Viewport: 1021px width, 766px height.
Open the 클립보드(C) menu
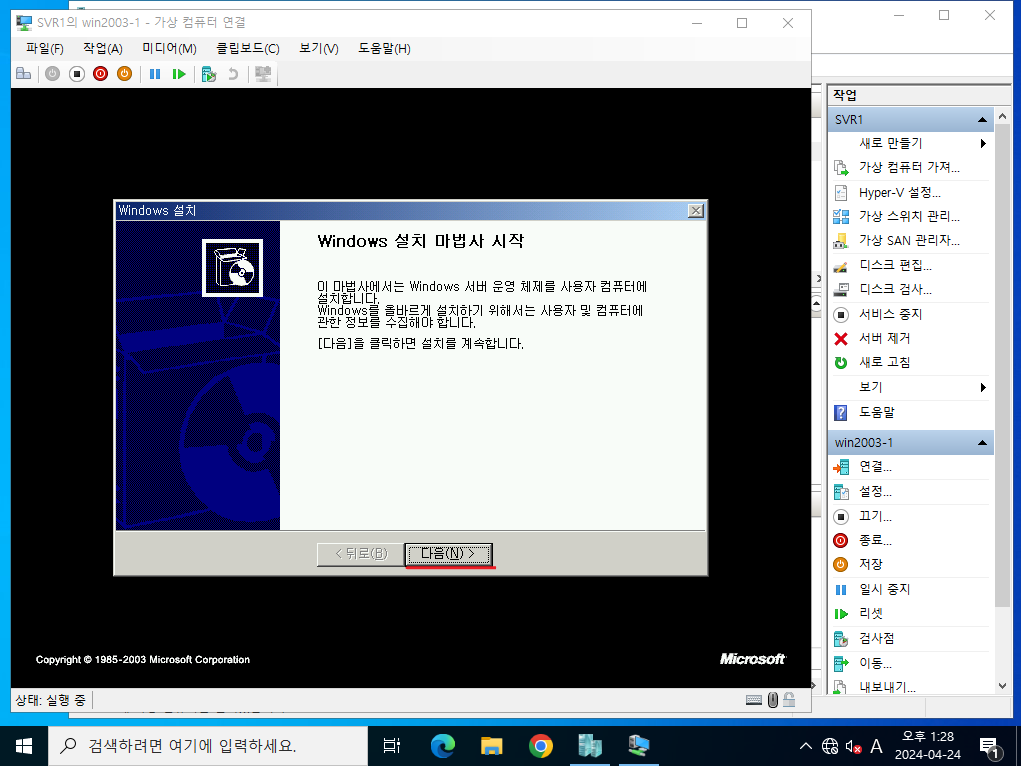[x=248, y=48]
